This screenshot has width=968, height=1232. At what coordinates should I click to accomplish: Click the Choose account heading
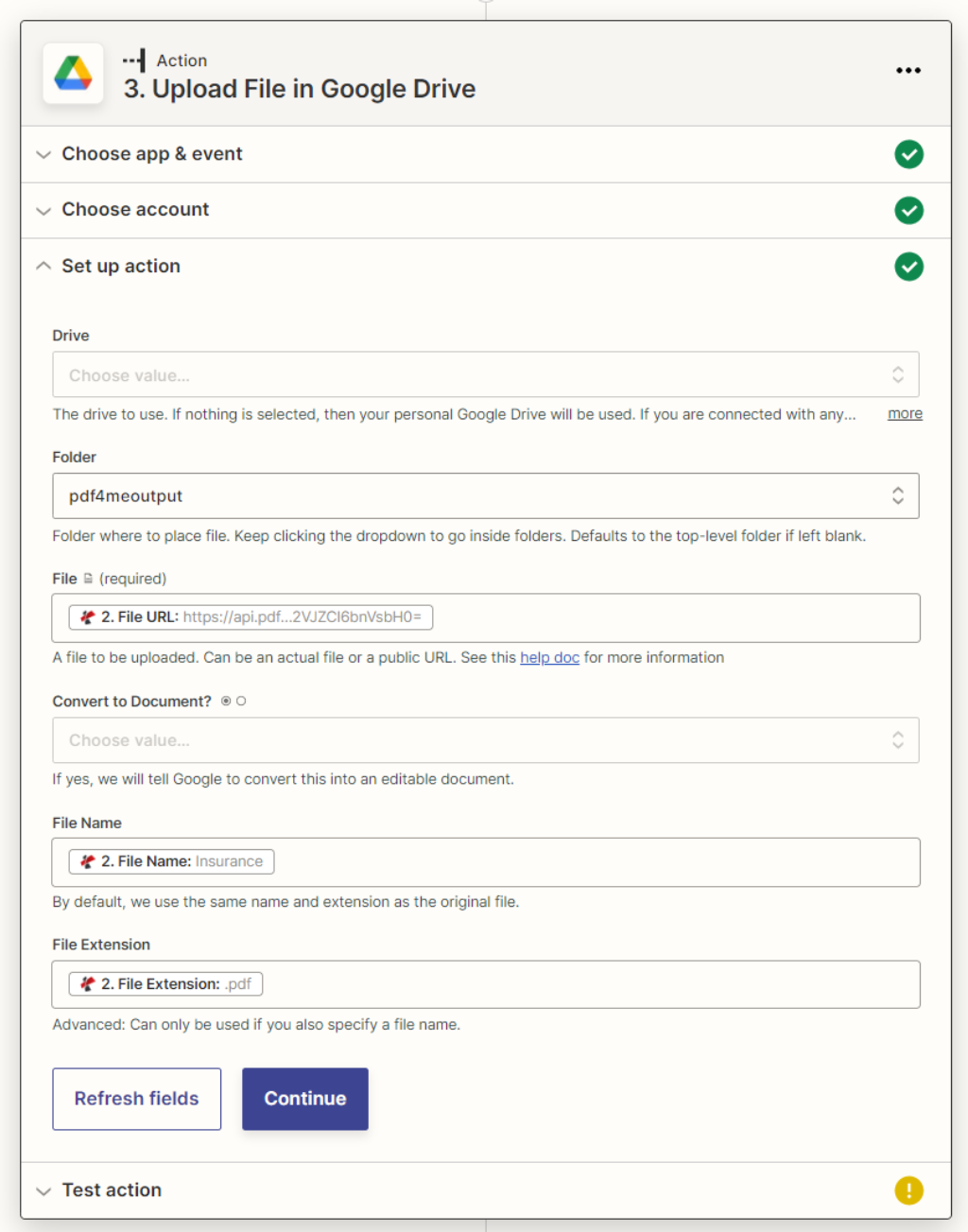(x=135, y=210)
